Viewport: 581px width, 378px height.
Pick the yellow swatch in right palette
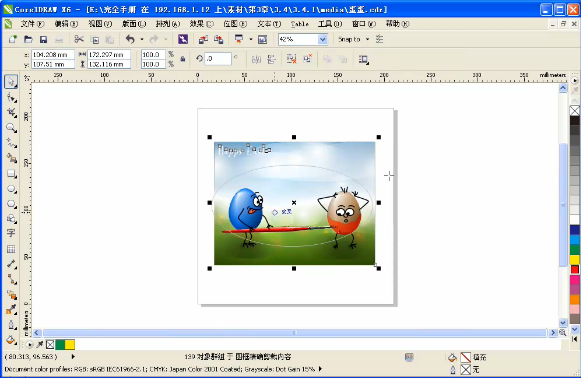pyautogui.click(x=574, y=260)
